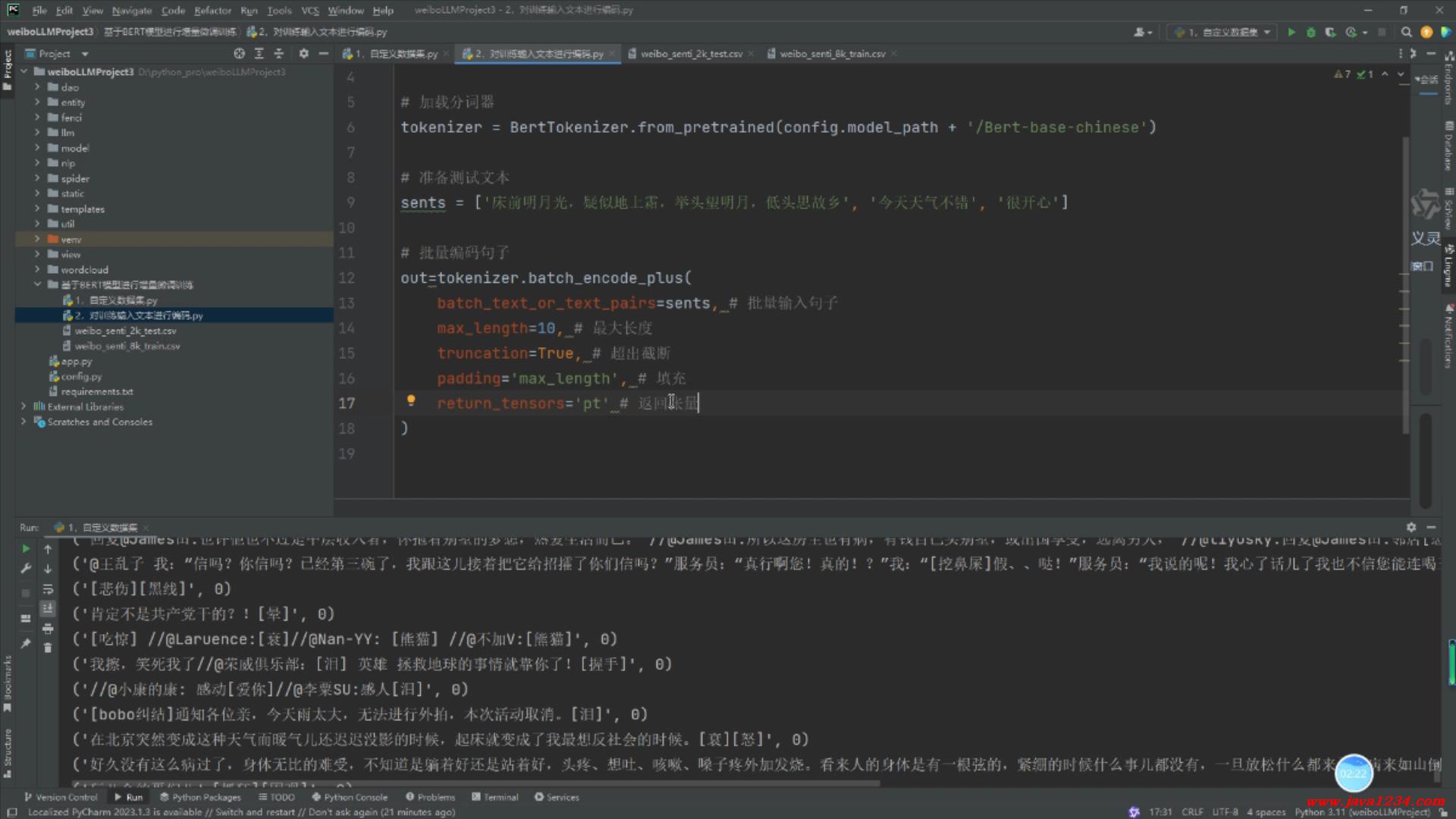Click the print icon in Run panel

point(48,629)
